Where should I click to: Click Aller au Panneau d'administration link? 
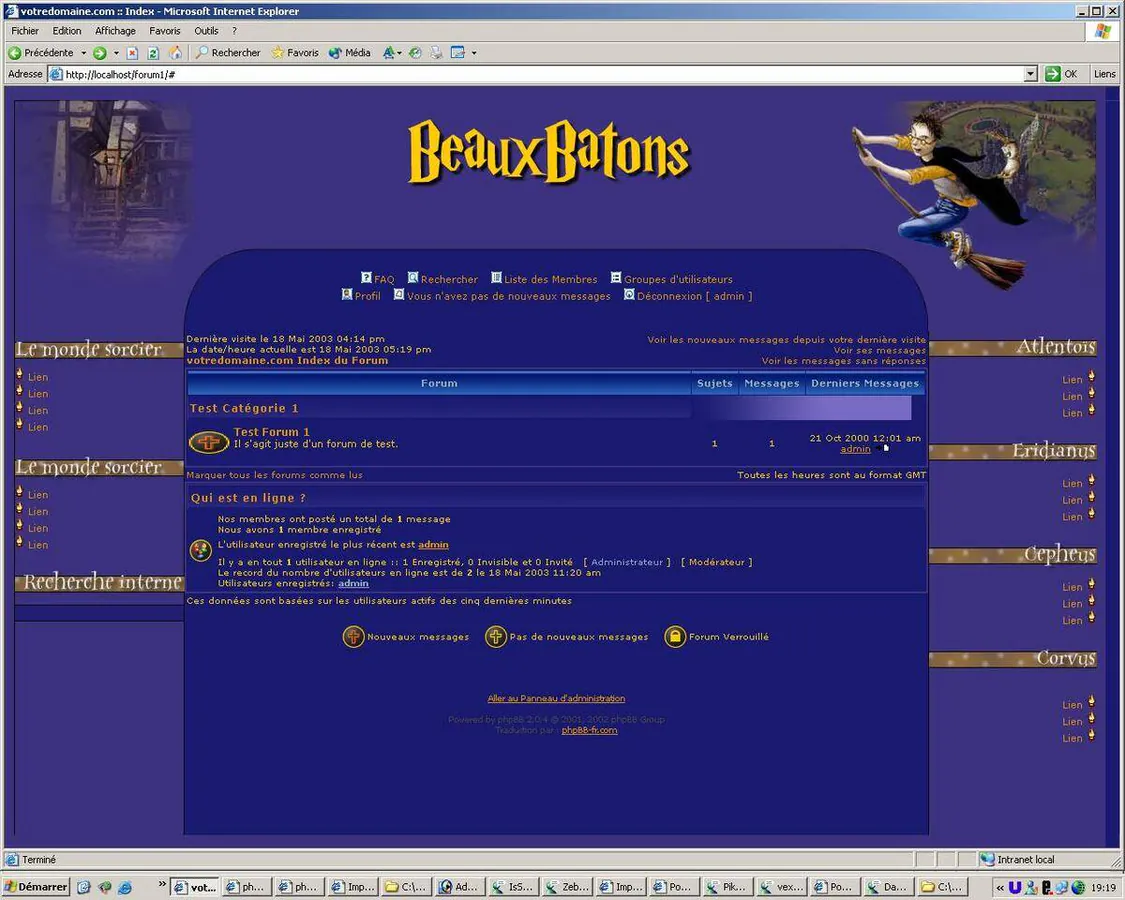[x=556, y=698]
